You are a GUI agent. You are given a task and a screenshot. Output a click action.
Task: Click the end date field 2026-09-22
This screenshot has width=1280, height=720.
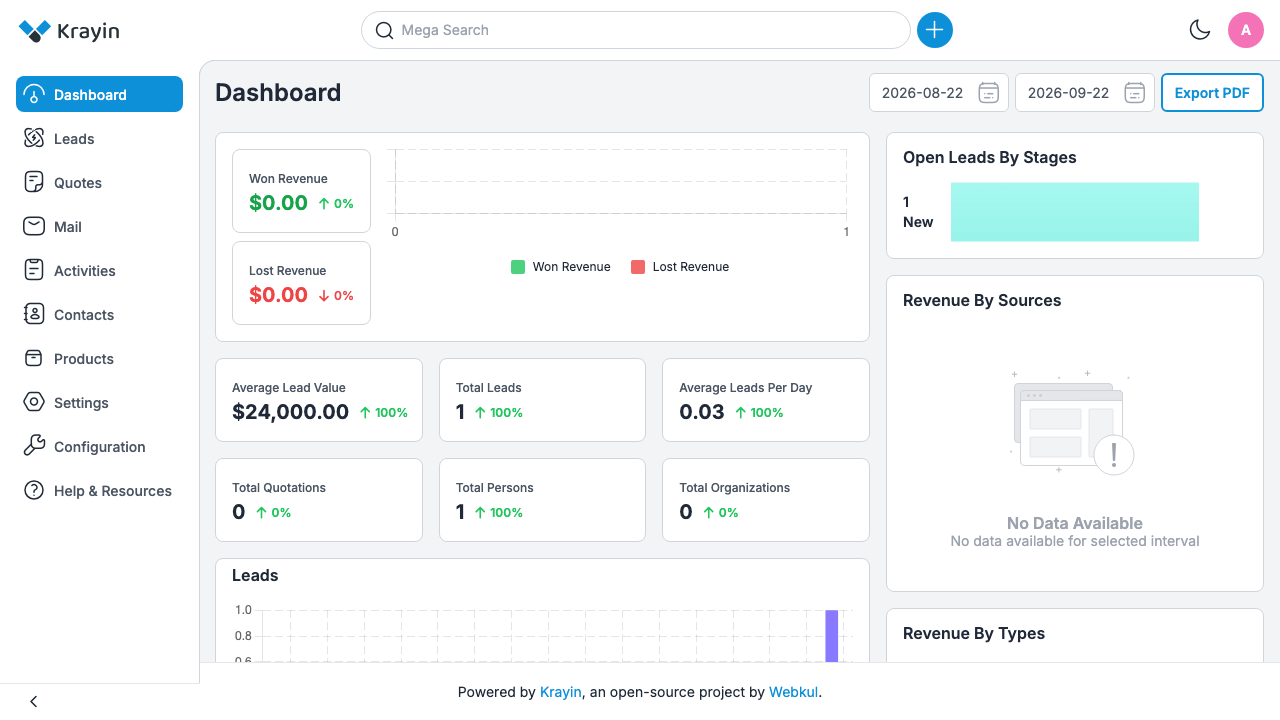[x=1085, y=93]
